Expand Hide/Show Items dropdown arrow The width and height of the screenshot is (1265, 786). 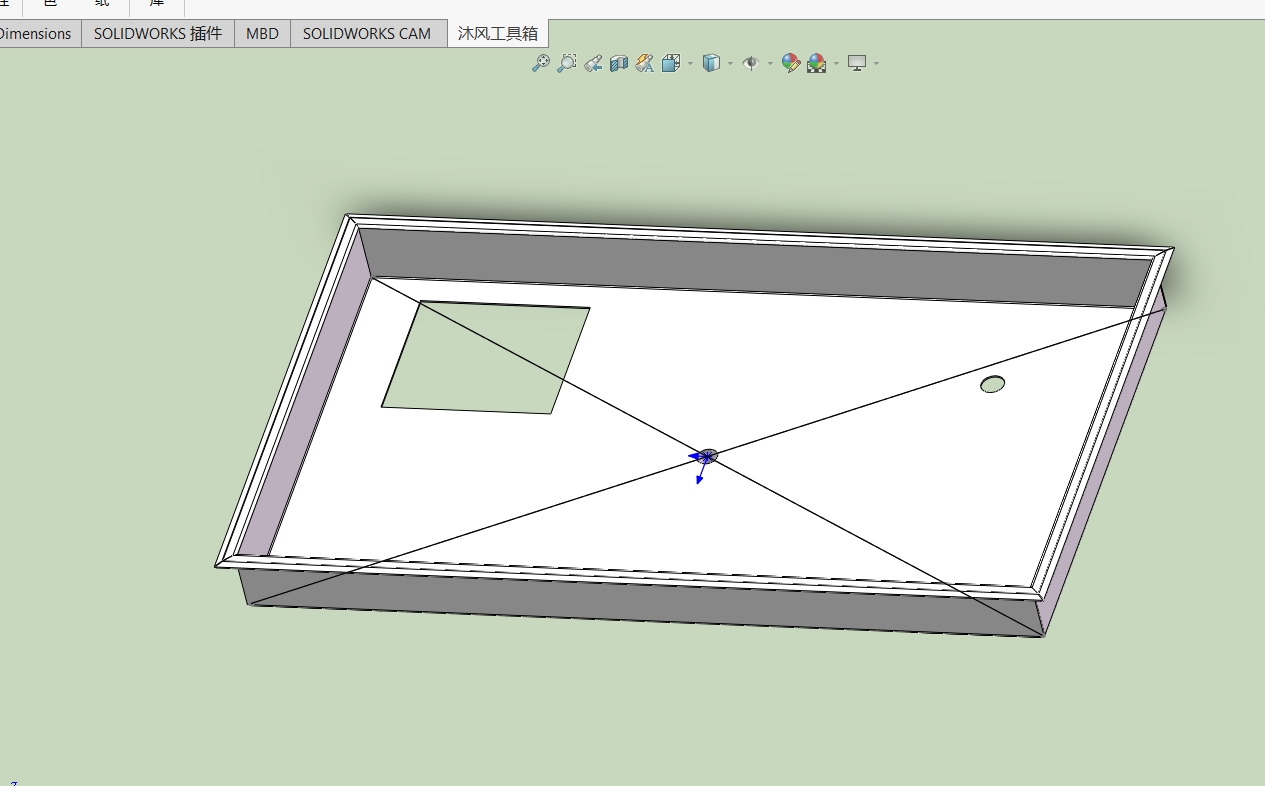click(x=770, y=63)
